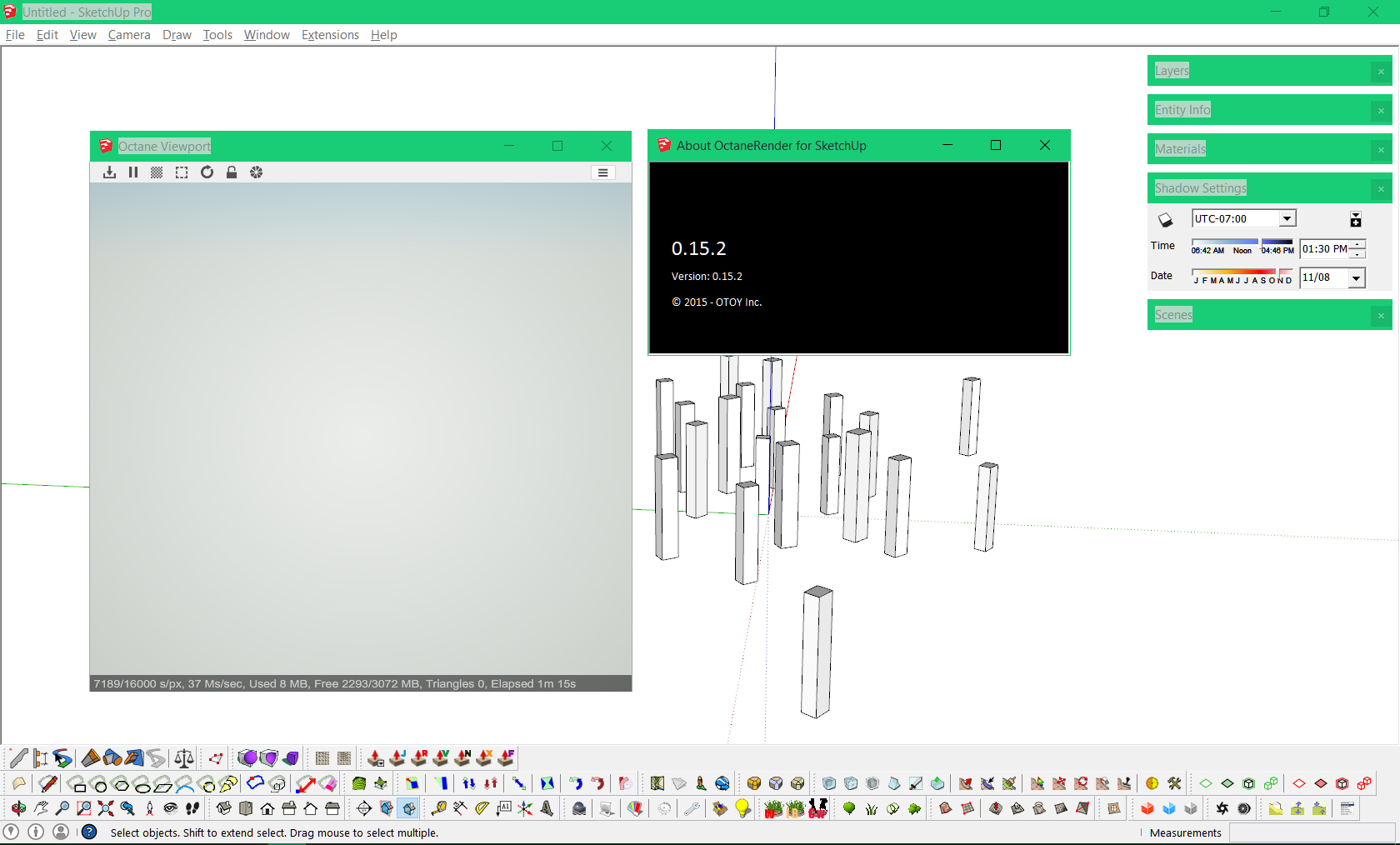Click the Zoom Extents tool
This screenshot has width=1400, height=845.
coord(106,808)
